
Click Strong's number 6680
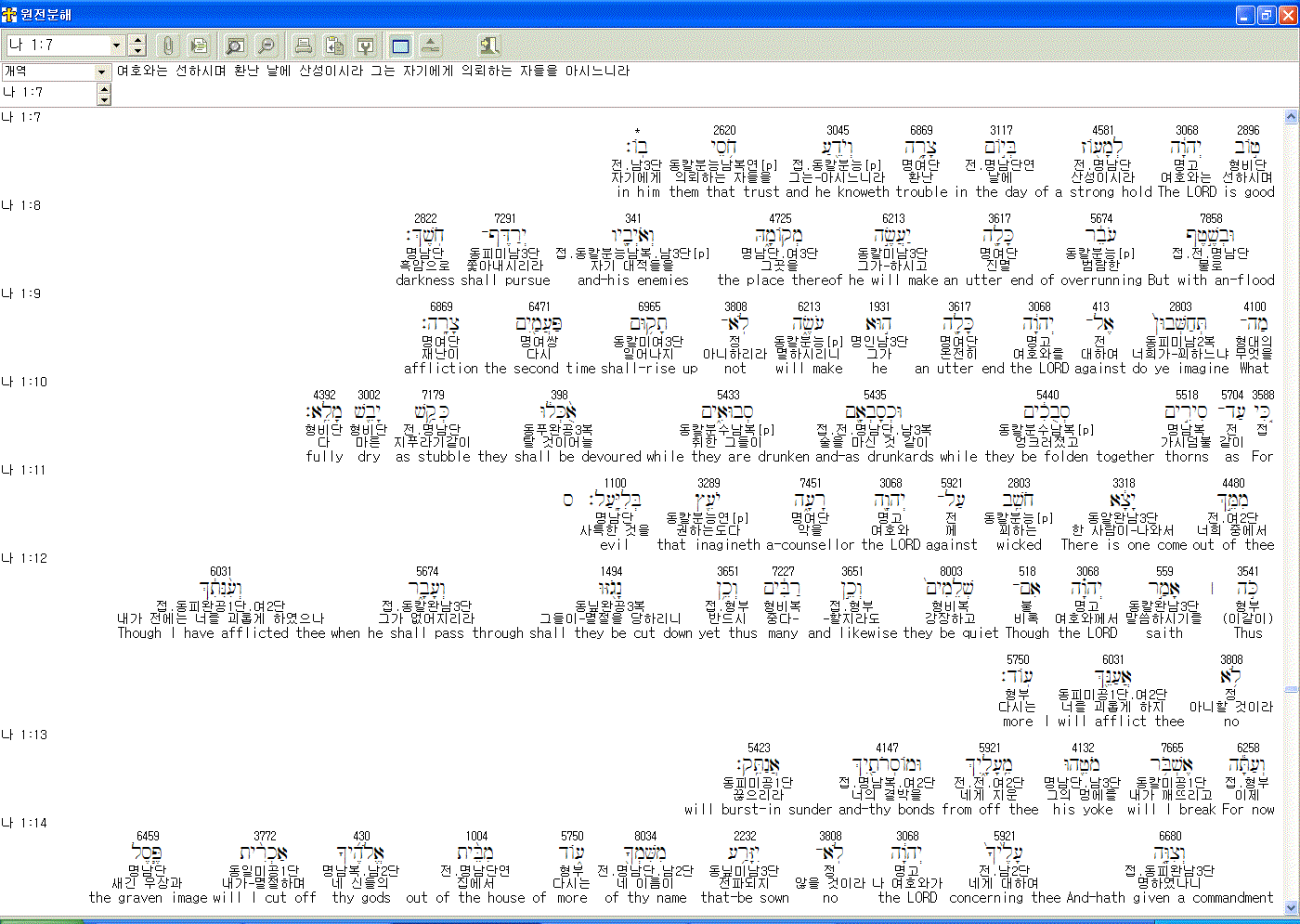(x=1170, y=836)
